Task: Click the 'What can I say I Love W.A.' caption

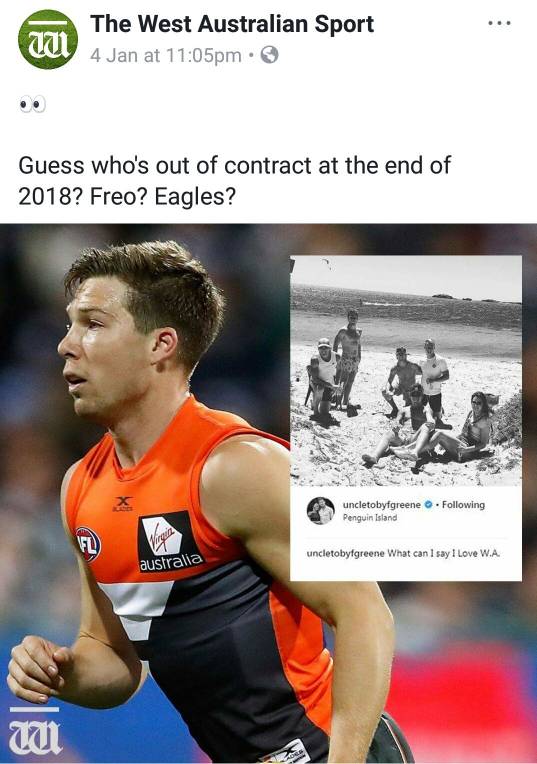Action: (444, 554)
